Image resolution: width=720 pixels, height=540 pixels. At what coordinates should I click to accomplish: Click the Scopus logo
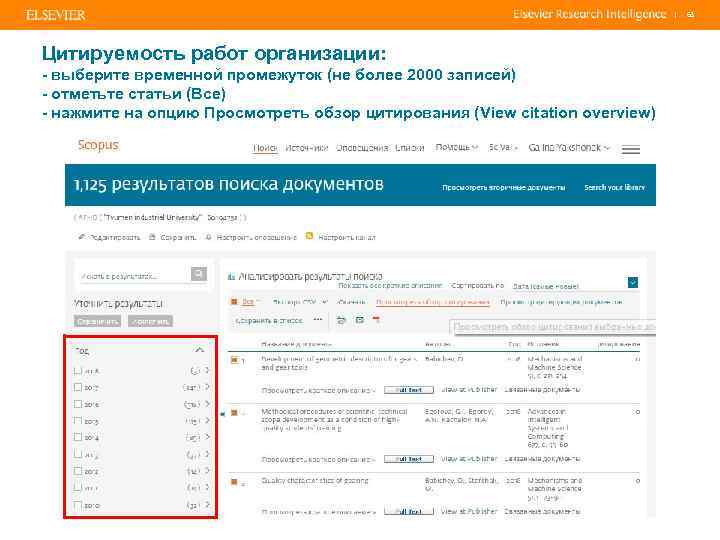tap(98, 145)
